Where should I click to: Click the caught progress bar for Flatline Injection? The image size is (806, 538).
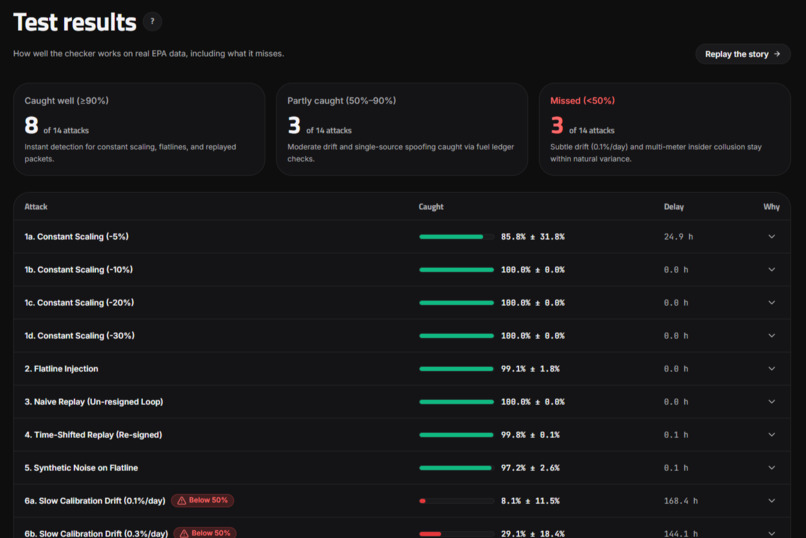(x=456, y=369)
